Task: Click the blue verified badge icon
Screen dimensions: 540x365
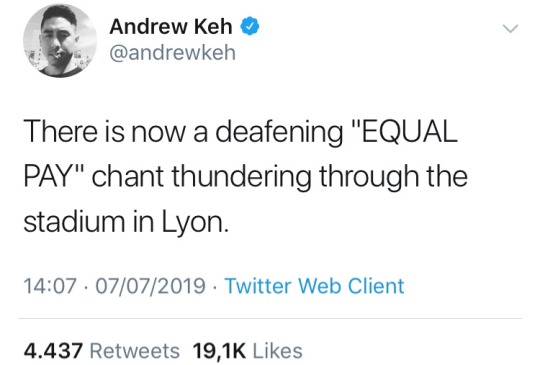Action: point(249,26)
